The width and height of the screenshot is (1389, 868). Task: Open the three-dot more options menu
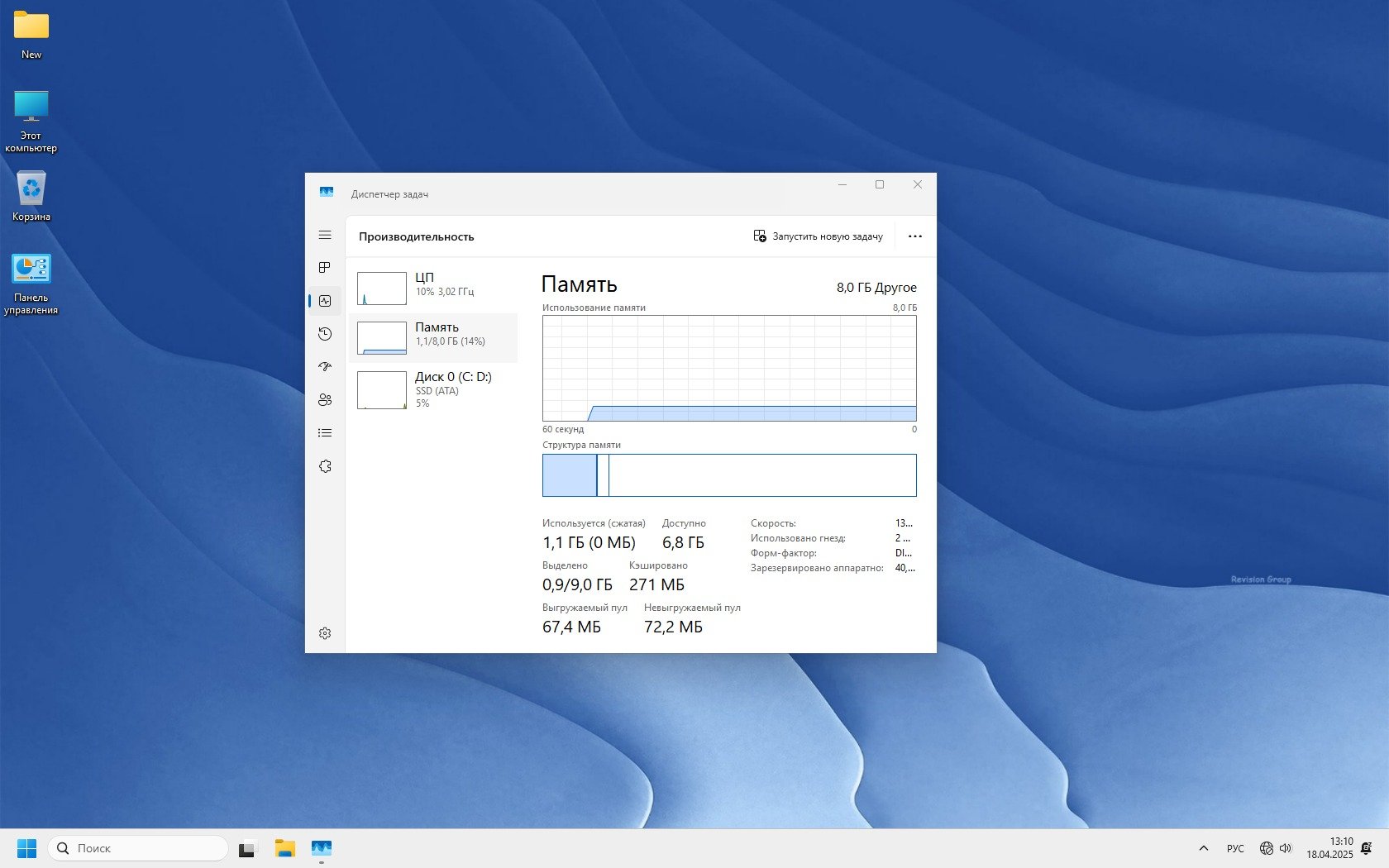pyautogui.click(x=914, y=236)
